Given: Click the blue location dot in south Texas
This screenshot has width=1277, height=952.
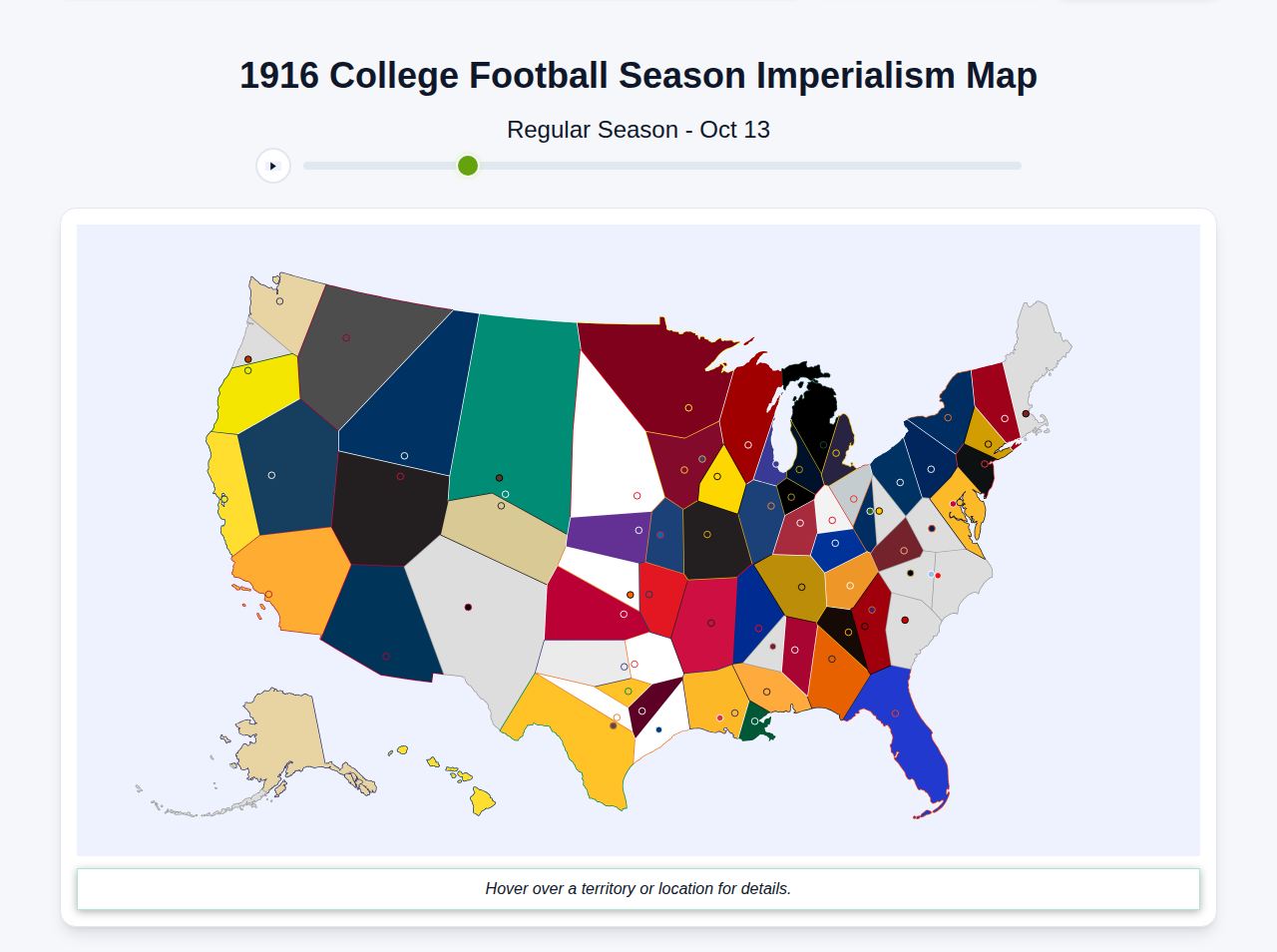Looking at the screenshot, I should pos(658,729).
